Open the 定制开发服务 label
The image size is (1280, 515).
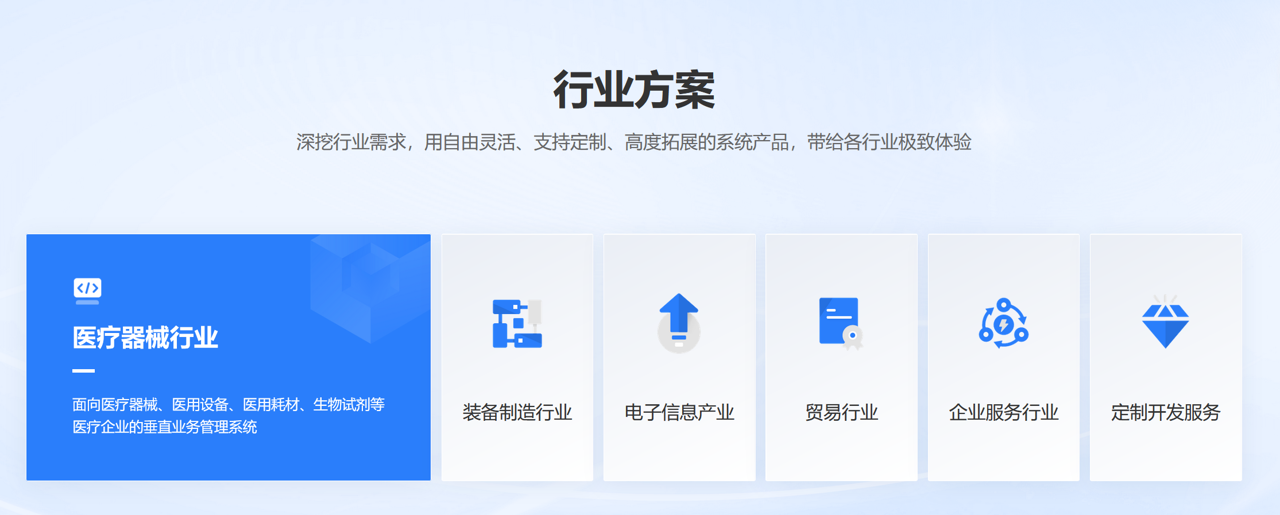click(x=1165, y=412)
